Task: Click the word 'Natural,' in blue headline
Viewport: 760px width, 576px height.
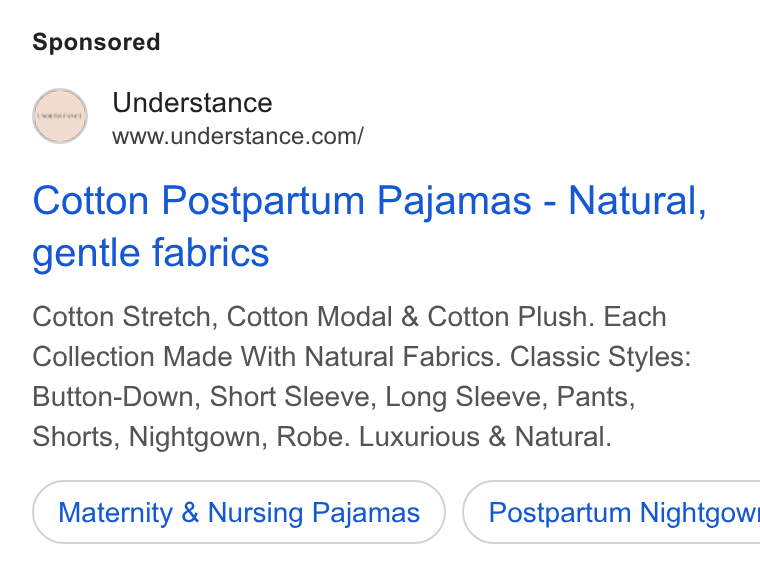Action: click(637, 201)
